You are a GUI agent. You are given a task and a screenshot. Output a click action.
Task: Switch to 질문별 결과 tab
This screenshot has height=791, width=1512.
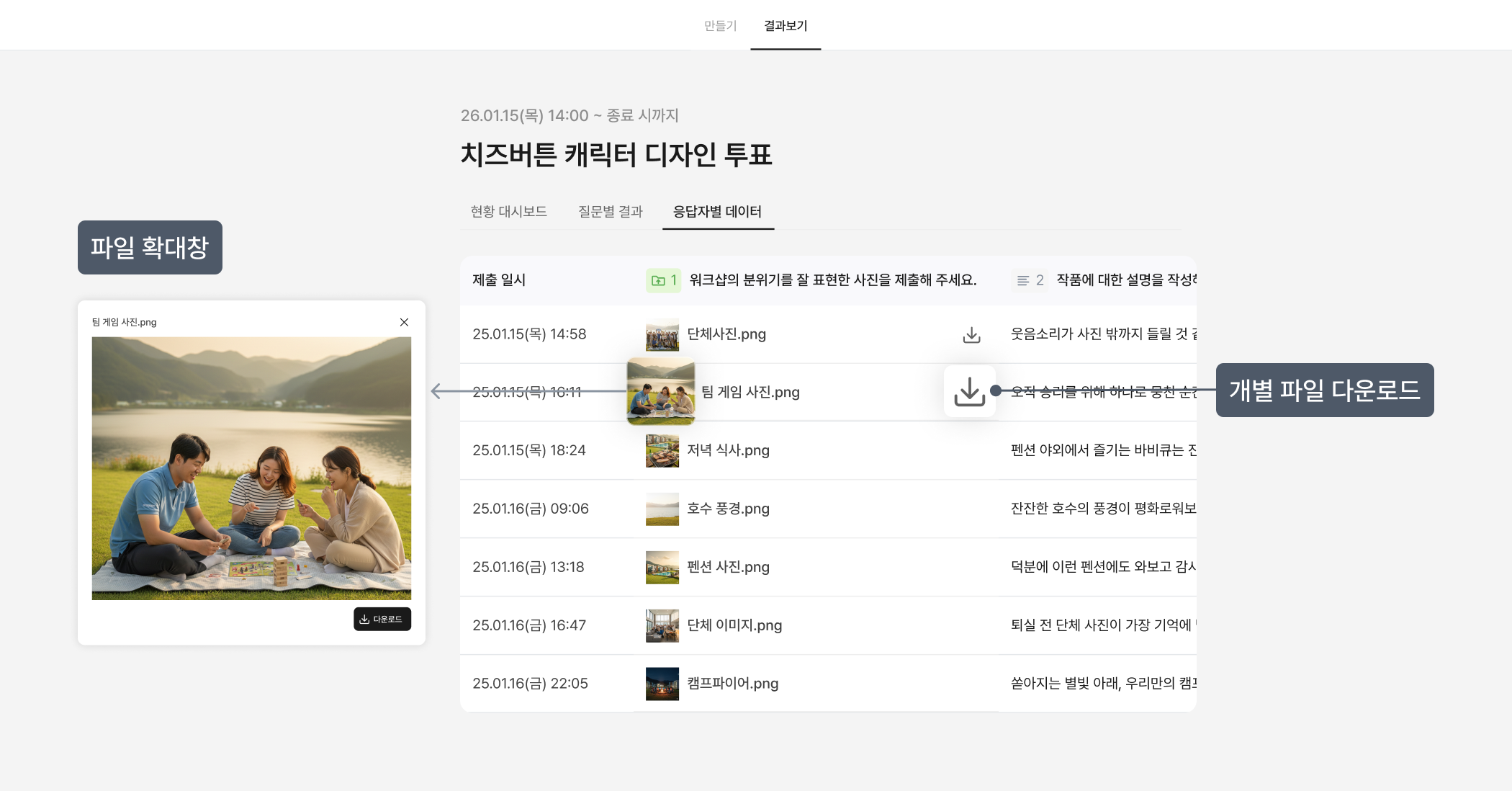pyautogui.click(x=610, y=212)
